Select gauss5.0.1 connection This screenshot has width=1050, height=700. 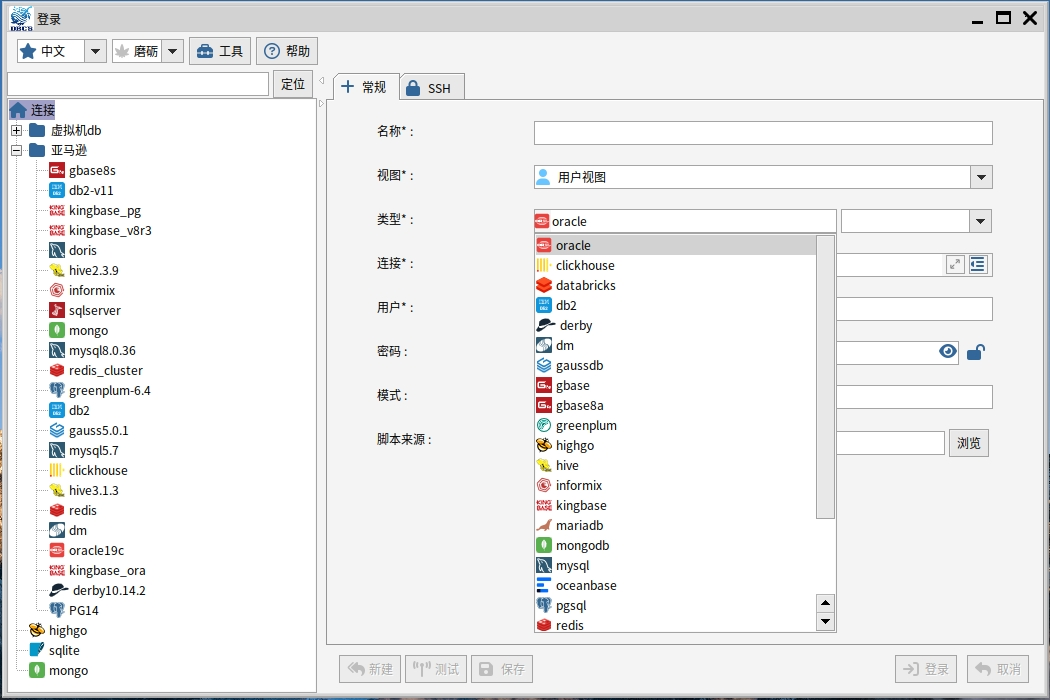click(88, 431)
